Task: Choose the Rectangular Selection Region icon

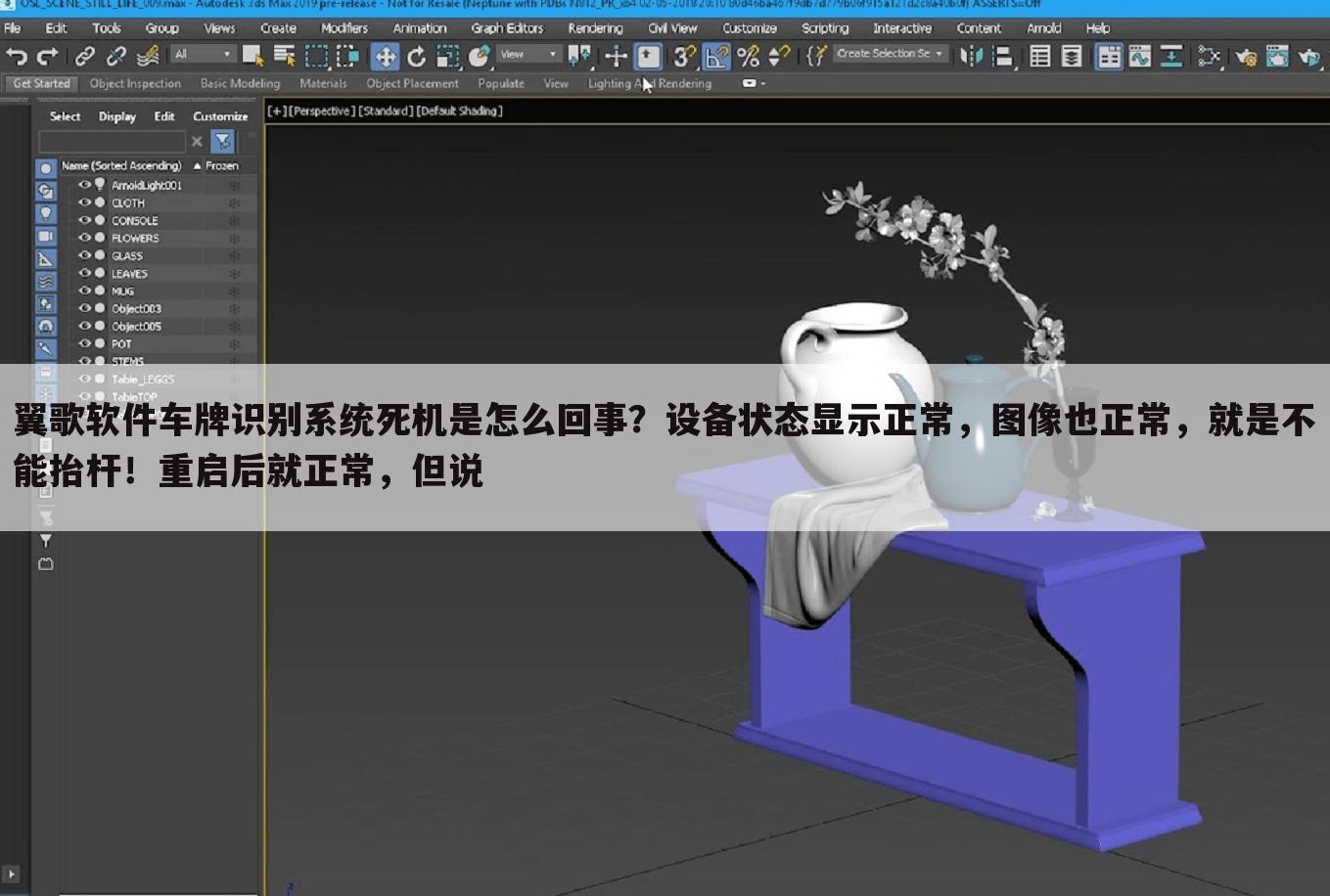Action: pyautogui.click(x=317, y=57)
